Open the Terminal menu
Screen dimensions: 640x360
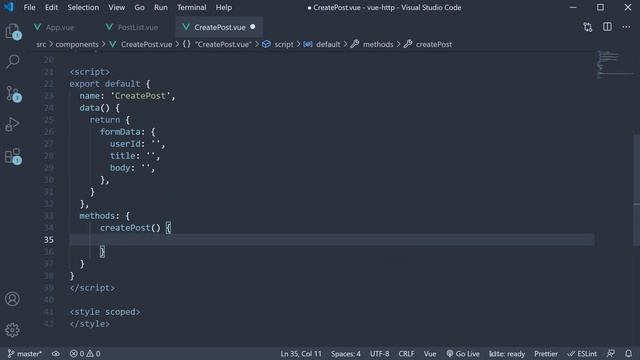(x=192, y=7)
